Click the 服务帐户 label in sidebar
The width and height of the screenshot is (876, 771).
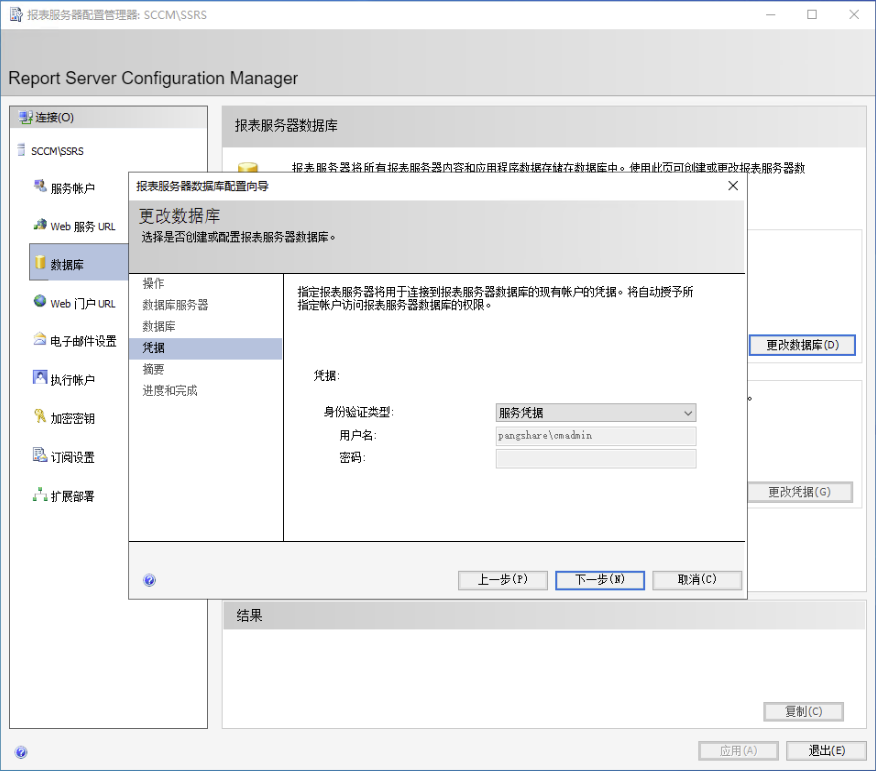(73, 188)
